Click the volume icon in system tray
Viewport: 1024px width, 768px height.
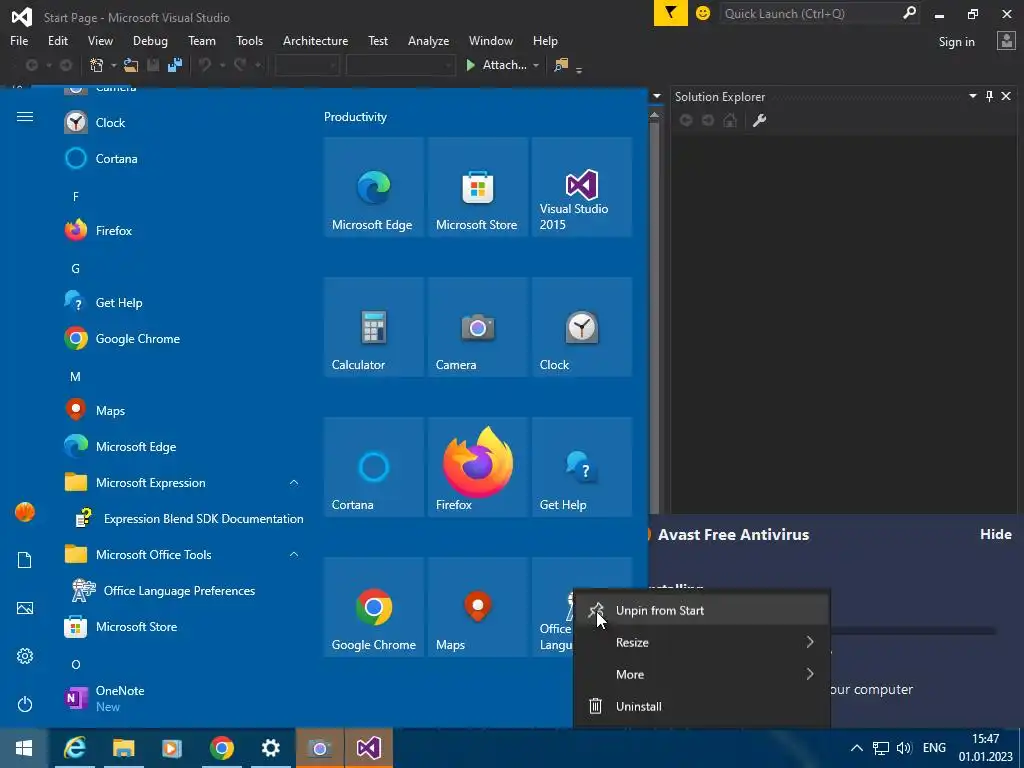click(x=904, y=748)
